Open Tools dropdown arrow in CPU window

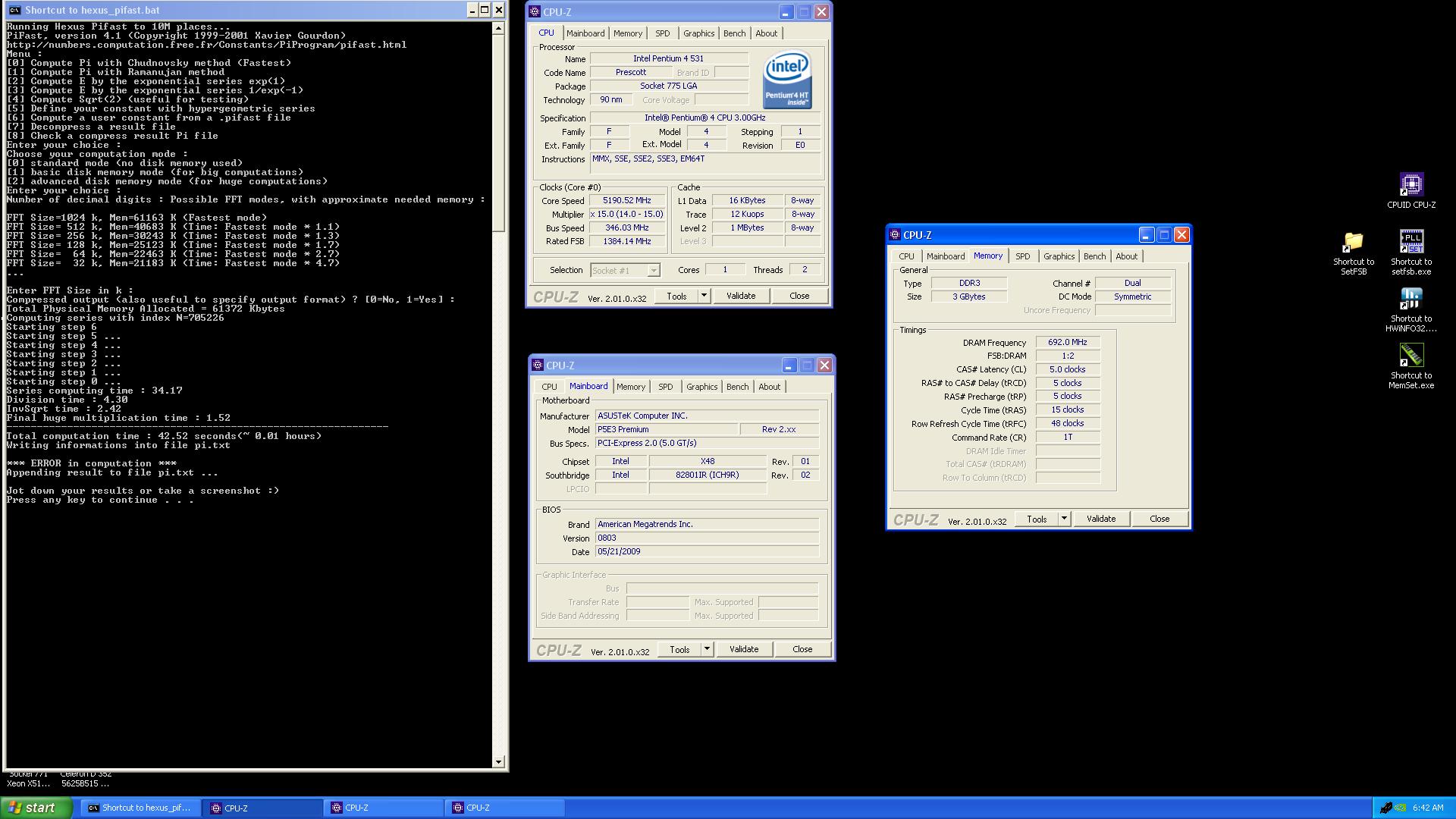(704, 296)
